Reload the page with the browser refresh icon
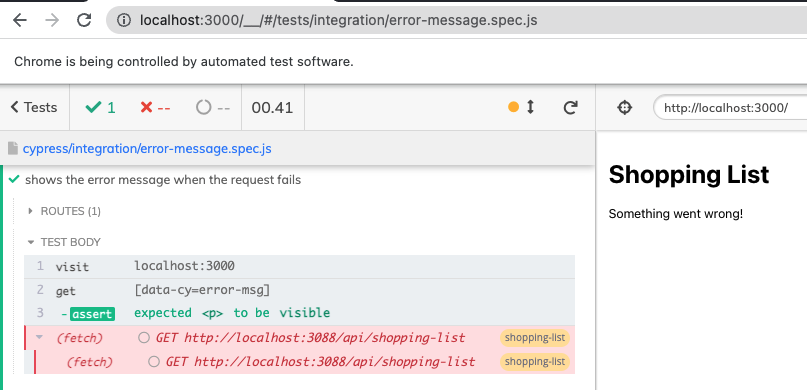Image resolution: width=807 pixels, height=390 pixels. (x=84, y=20)
